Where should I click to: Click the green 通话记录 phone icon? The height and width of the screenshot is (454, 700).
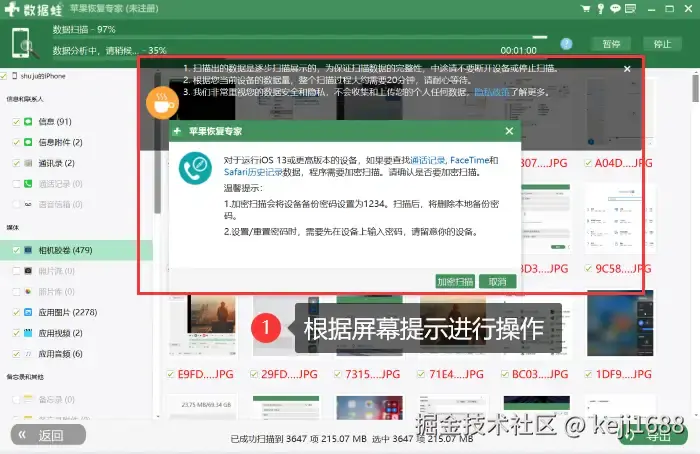click(28, 183)
